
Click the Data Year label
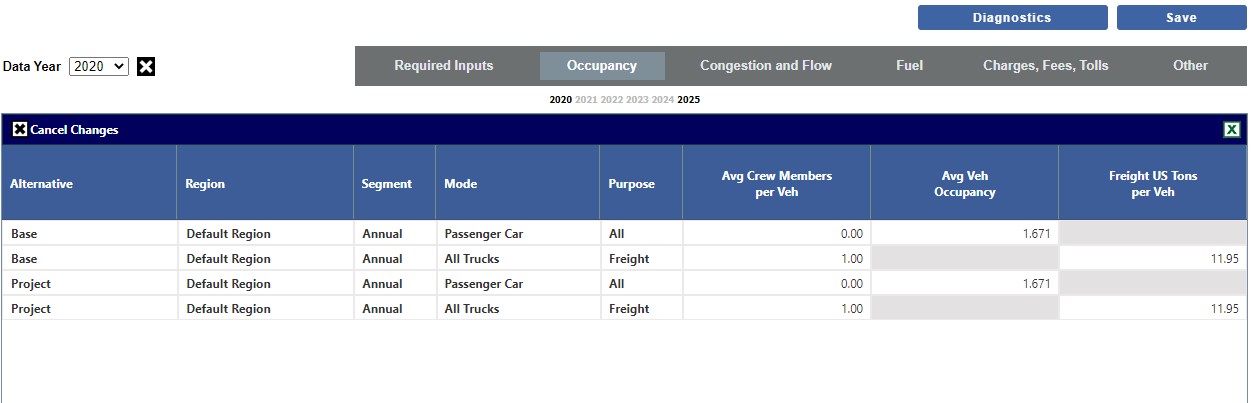click(32, 67)
